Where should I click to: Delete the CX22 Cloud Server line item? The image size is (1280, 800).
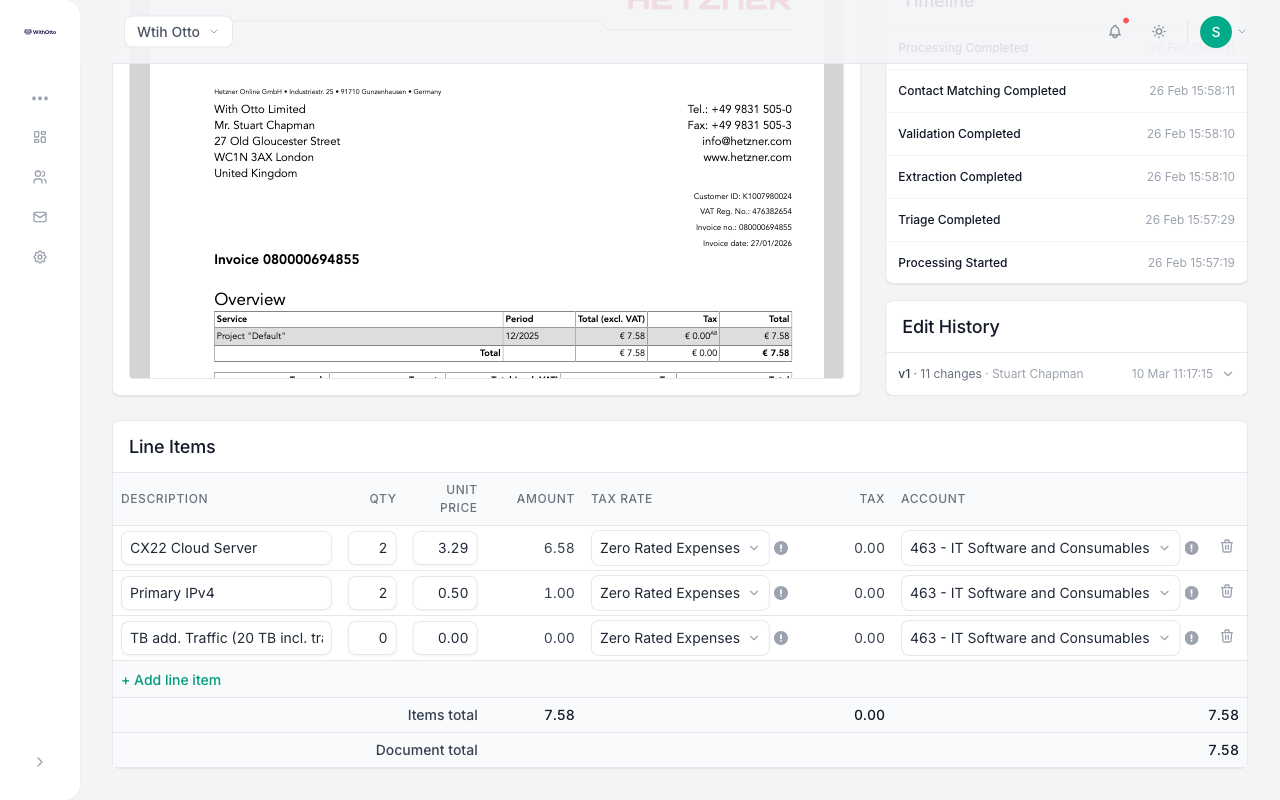pyautogui.click(x=1227, y=547)
